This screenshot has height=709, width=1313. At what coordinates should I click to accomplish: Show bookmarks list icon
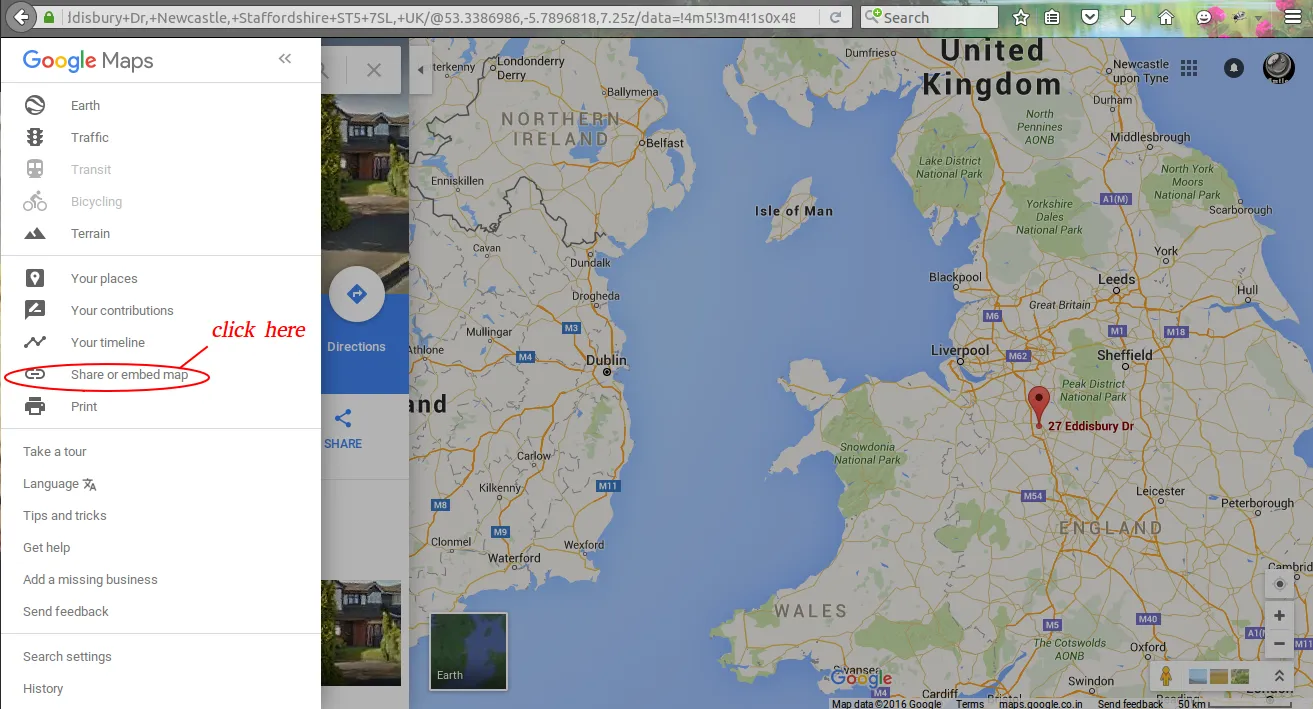click(x=1053, y=17)
